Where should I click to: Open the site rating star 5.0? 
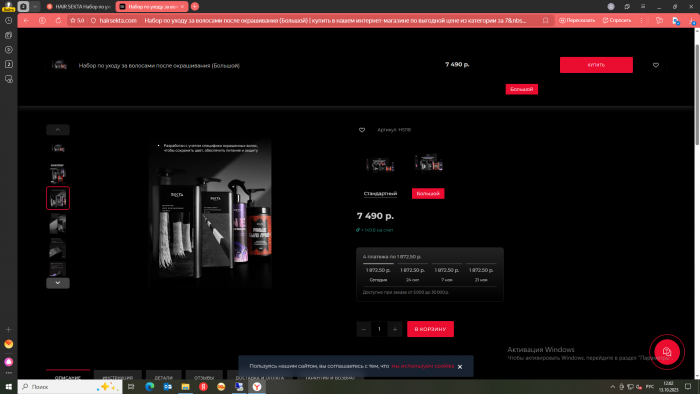[x=77, y=21]
